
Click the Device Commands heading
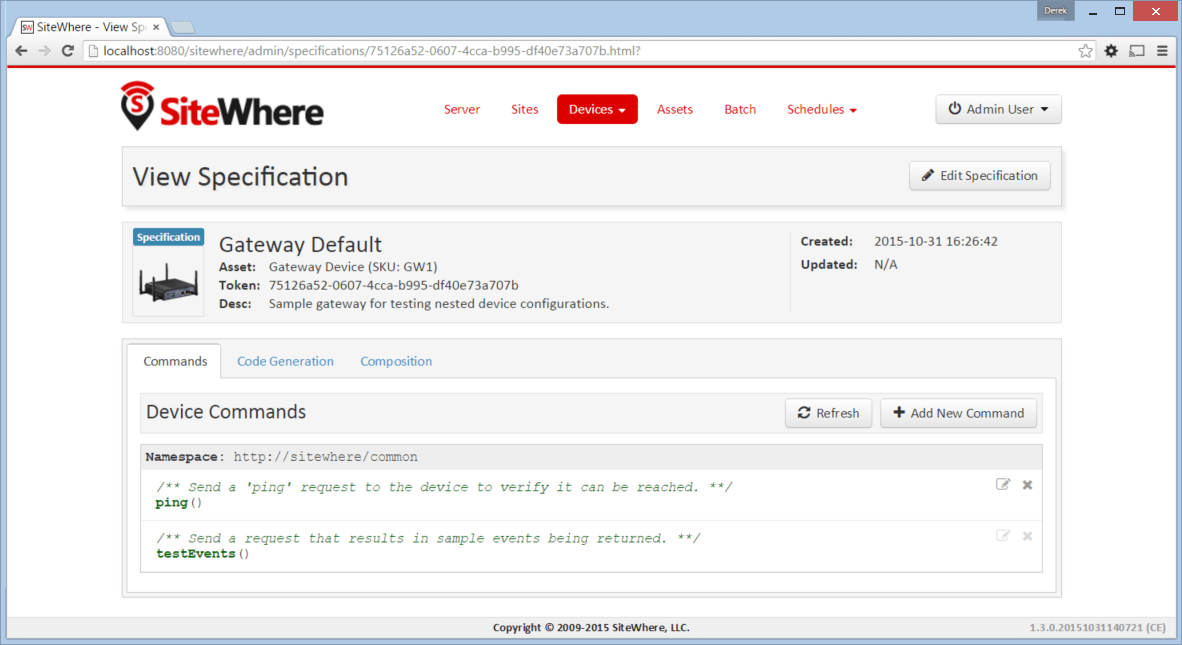[x=226, y=411]
